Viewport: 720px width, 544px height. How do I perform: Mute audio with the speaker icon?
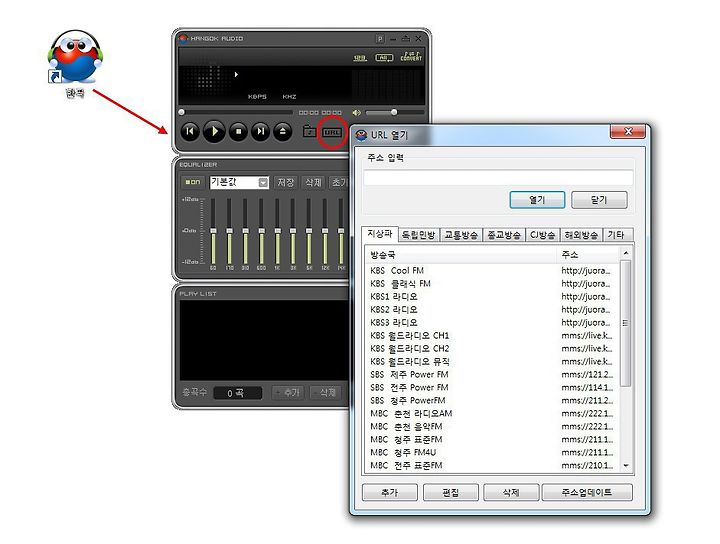[x=356, y=112]
